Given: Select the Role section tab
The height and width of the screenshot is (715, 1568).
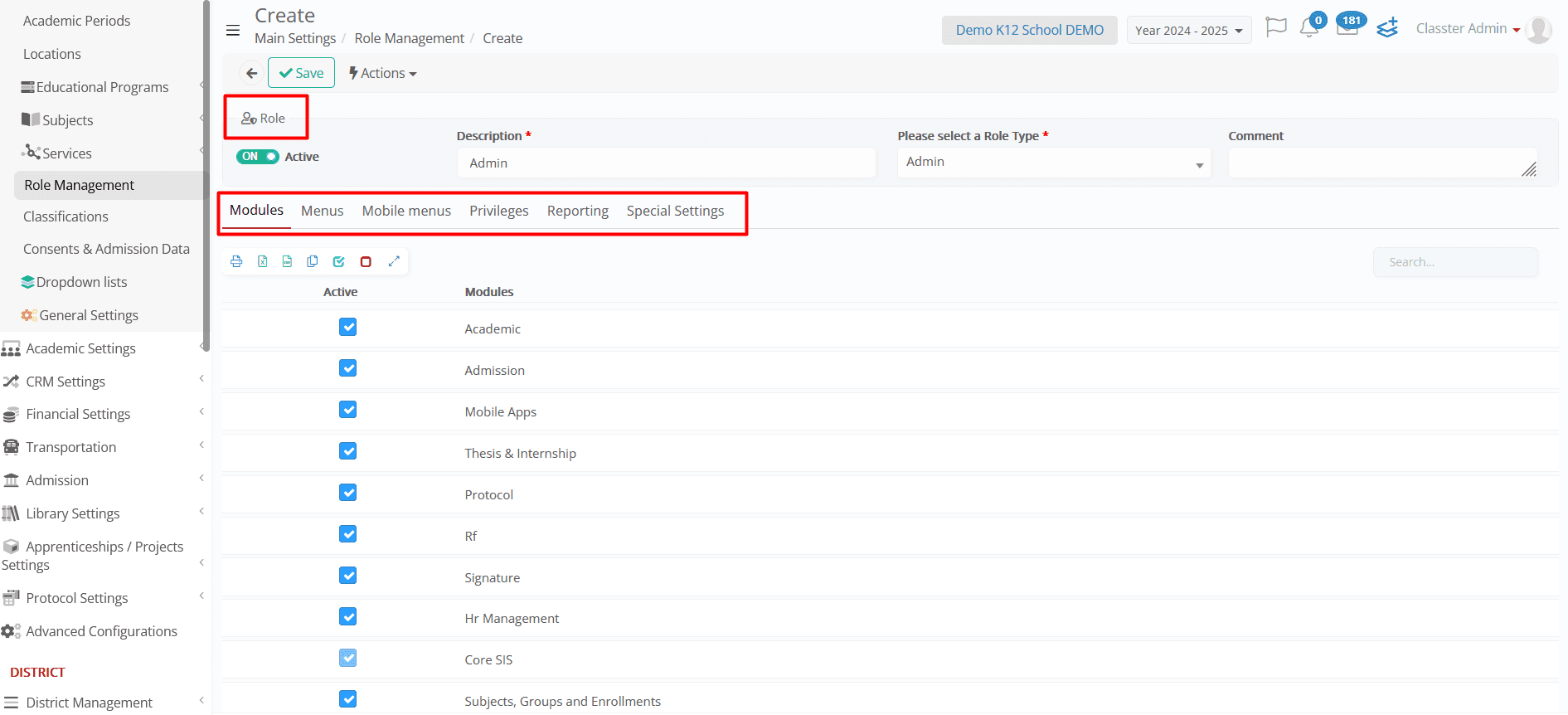Looking at the screenshot, I should click(x=264, y=118).
